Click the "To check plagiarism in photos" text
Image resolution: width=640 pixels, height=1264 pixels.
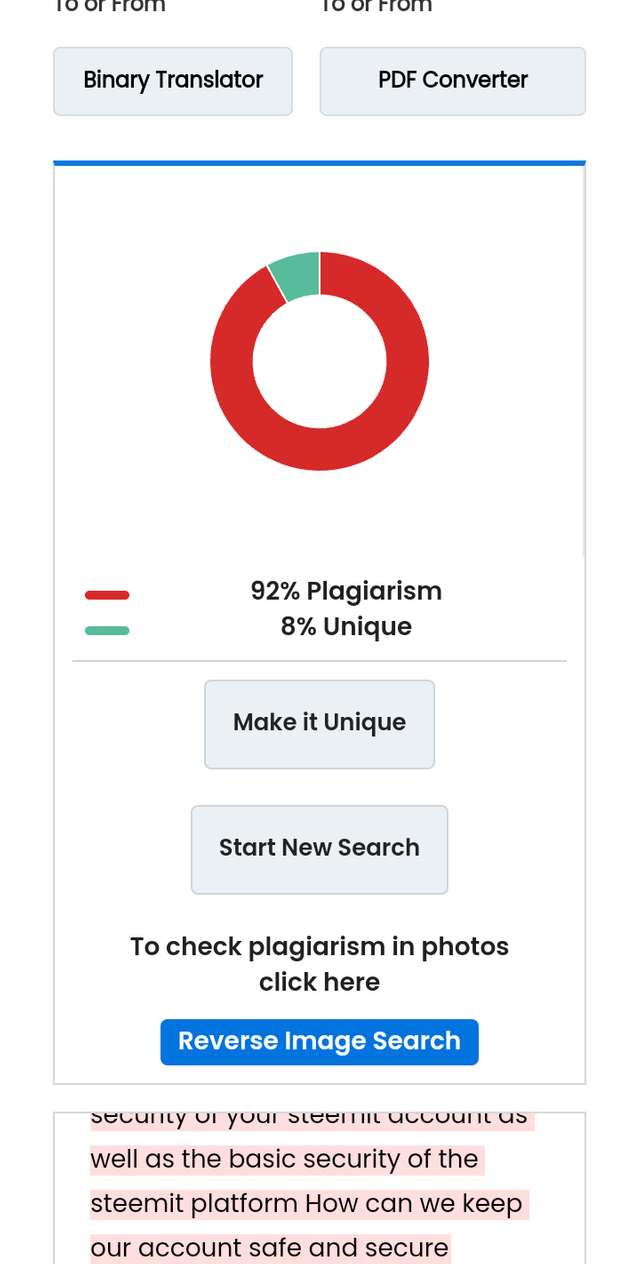coord(319,947)
